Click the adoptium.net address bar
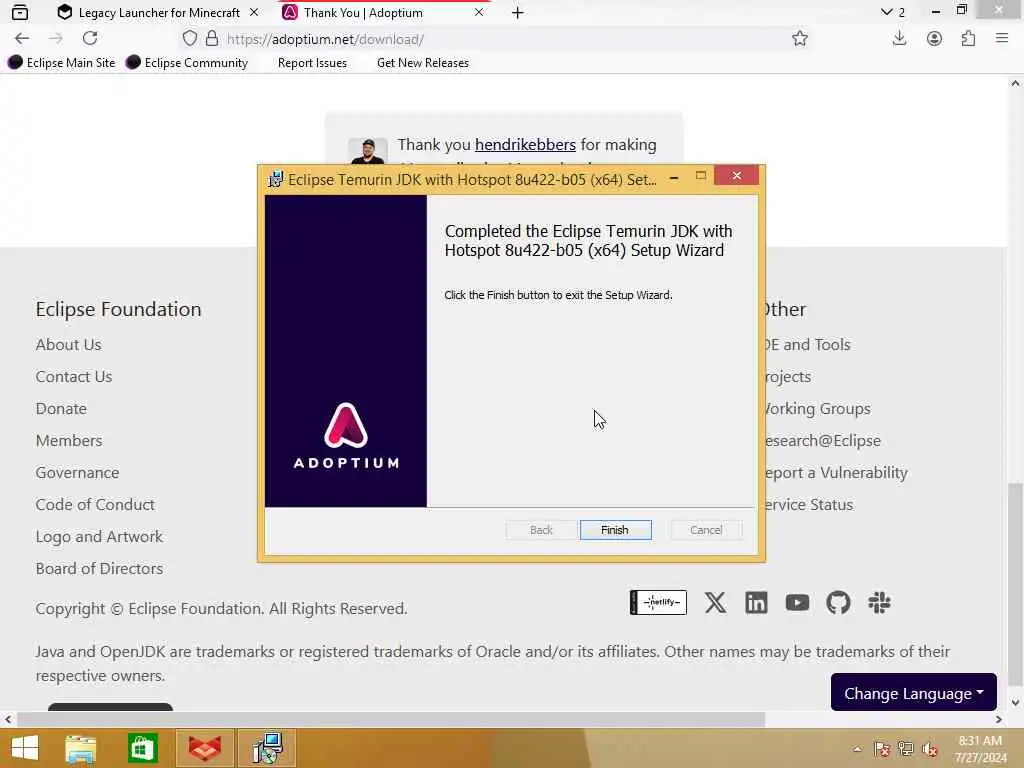Screen dimensions: 1024x768 496,39
